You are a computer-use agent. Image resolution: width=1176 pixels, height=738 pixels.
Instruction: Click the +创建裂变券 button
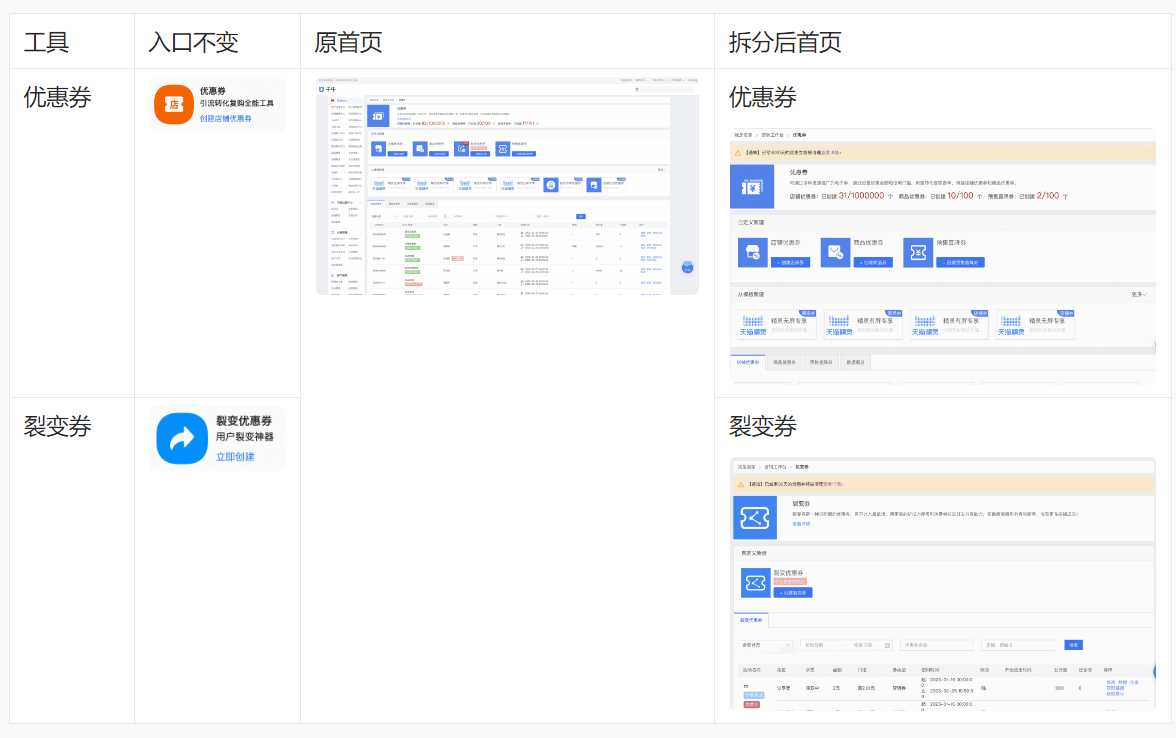[795, 592]
